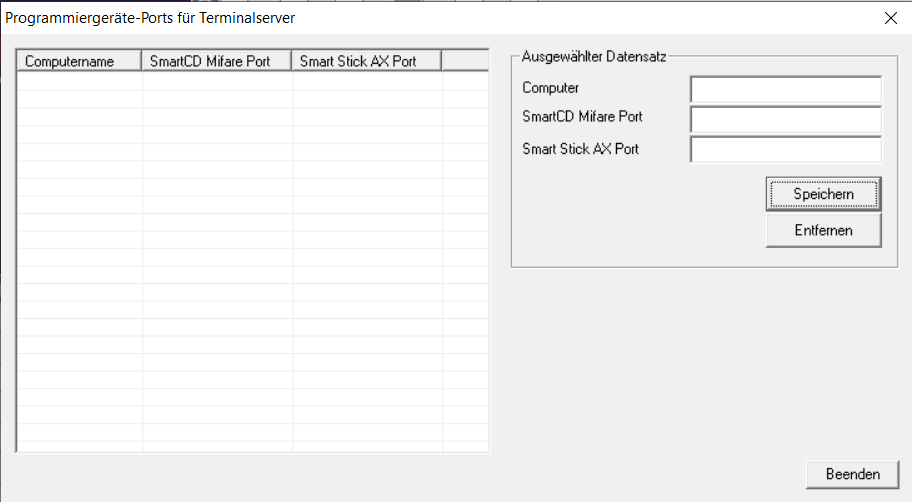Click the window title bar text
912x502 pixels.
[150, 17]
